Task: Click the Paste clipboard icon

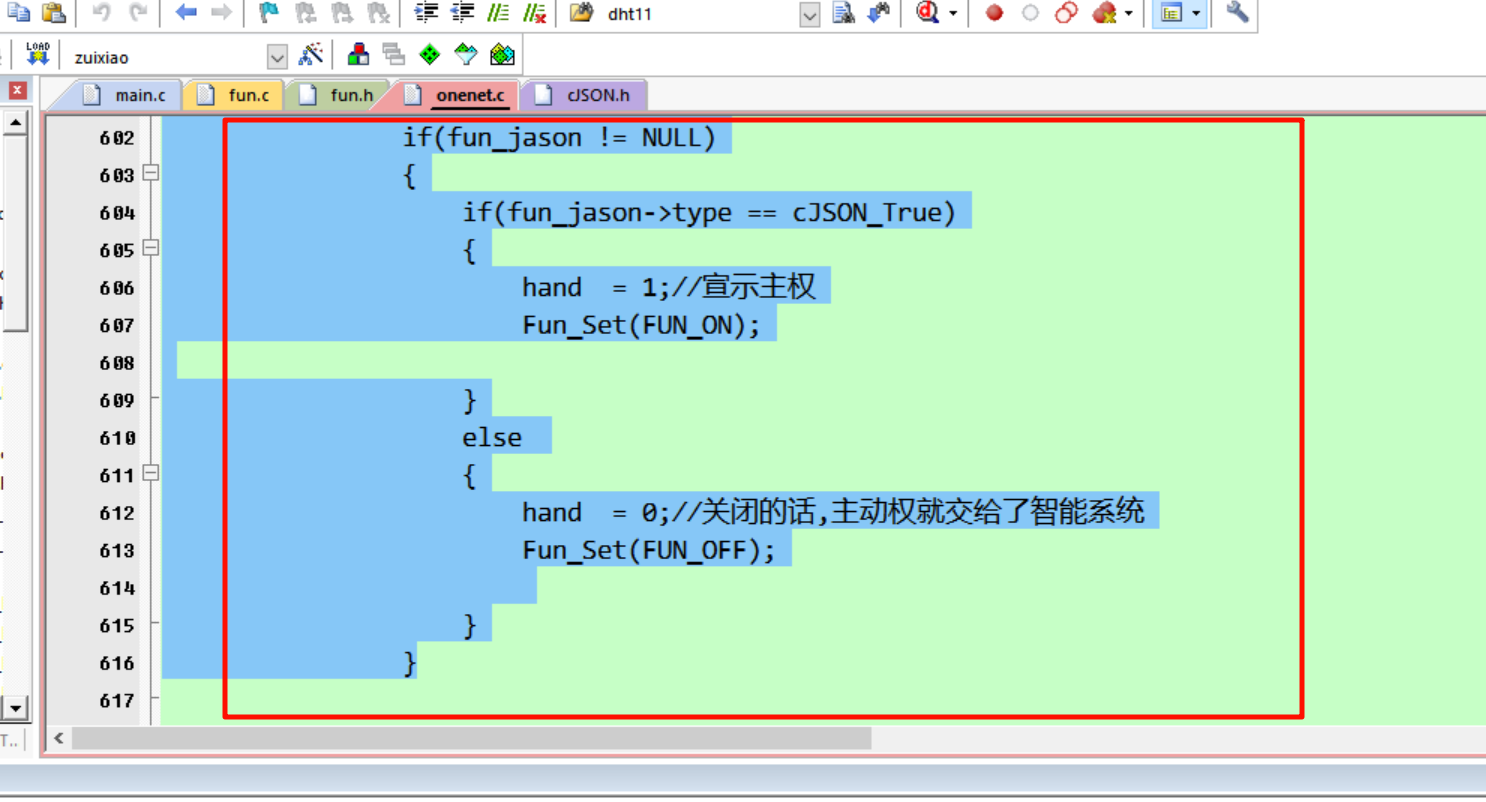Action: point(54,13)
